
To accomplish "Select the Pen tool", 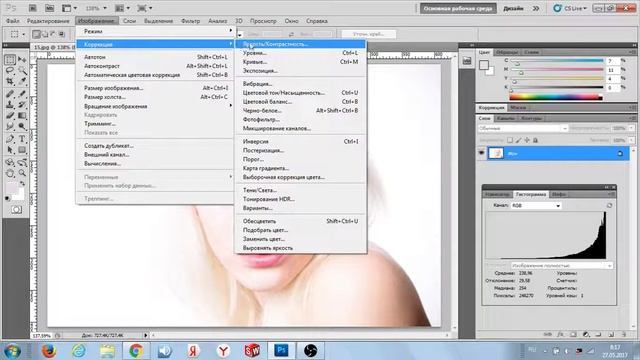I will (x=10, y=139).
